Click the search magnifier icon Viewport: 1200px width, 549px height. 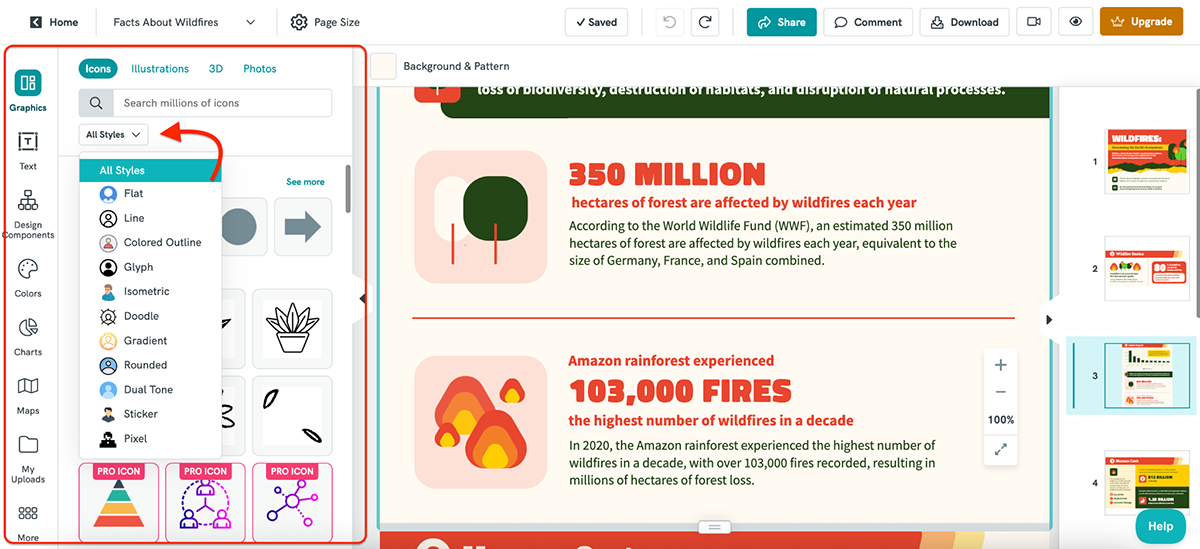pos(96,103)
